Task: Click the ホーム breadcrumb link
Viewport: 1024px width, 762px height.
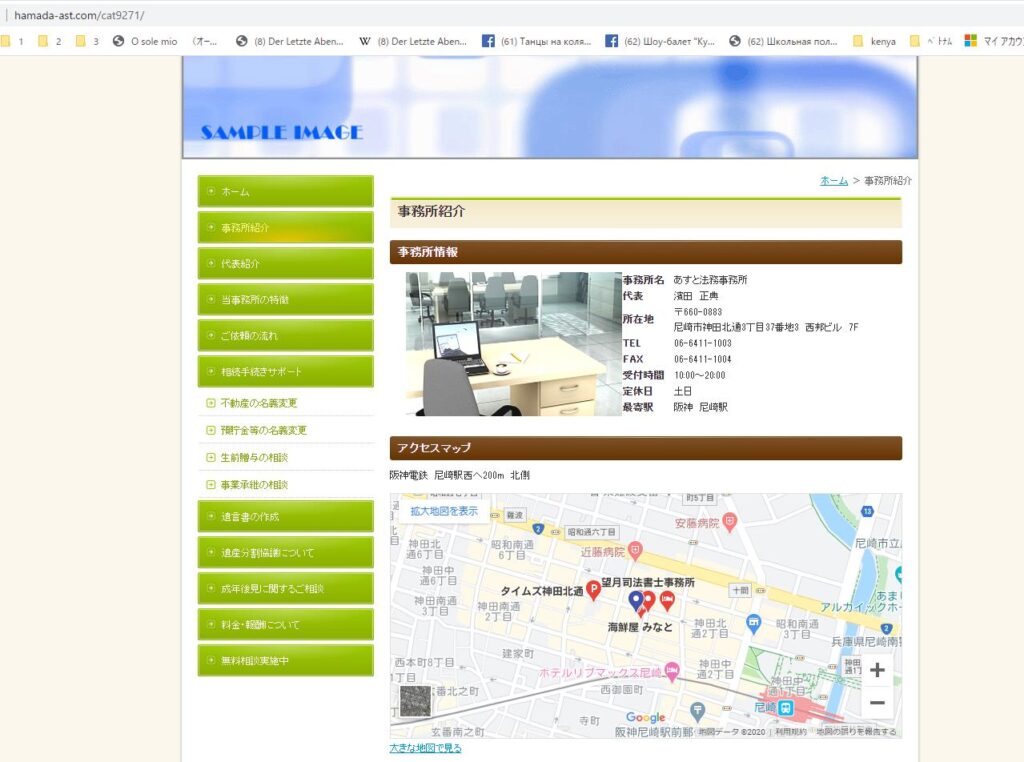Action: pyautogui.click(x=834, y=181)
